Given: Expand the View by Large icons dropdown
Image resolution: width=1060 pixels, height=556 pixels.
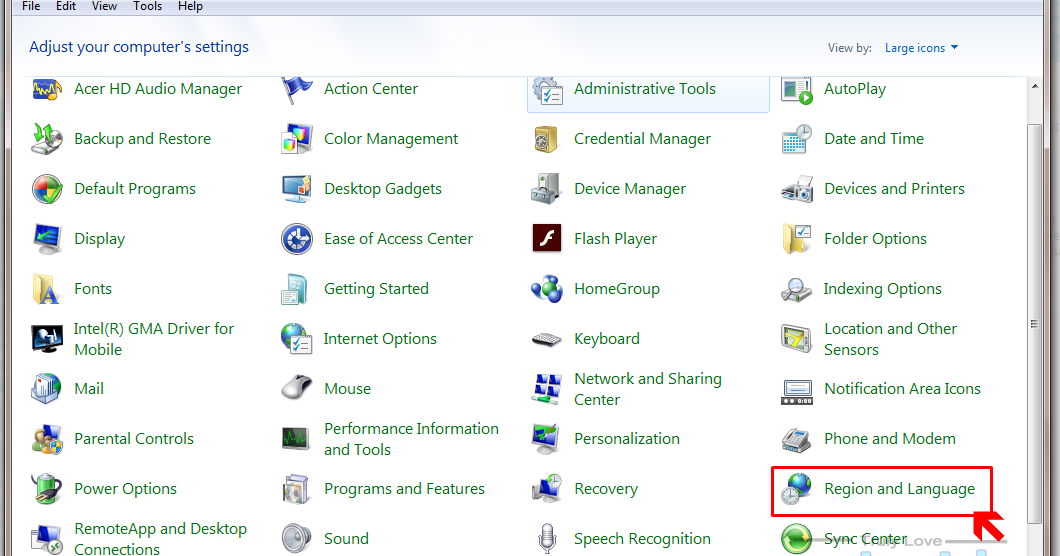Looking at the screenshot, I should (x=921, y=48).
